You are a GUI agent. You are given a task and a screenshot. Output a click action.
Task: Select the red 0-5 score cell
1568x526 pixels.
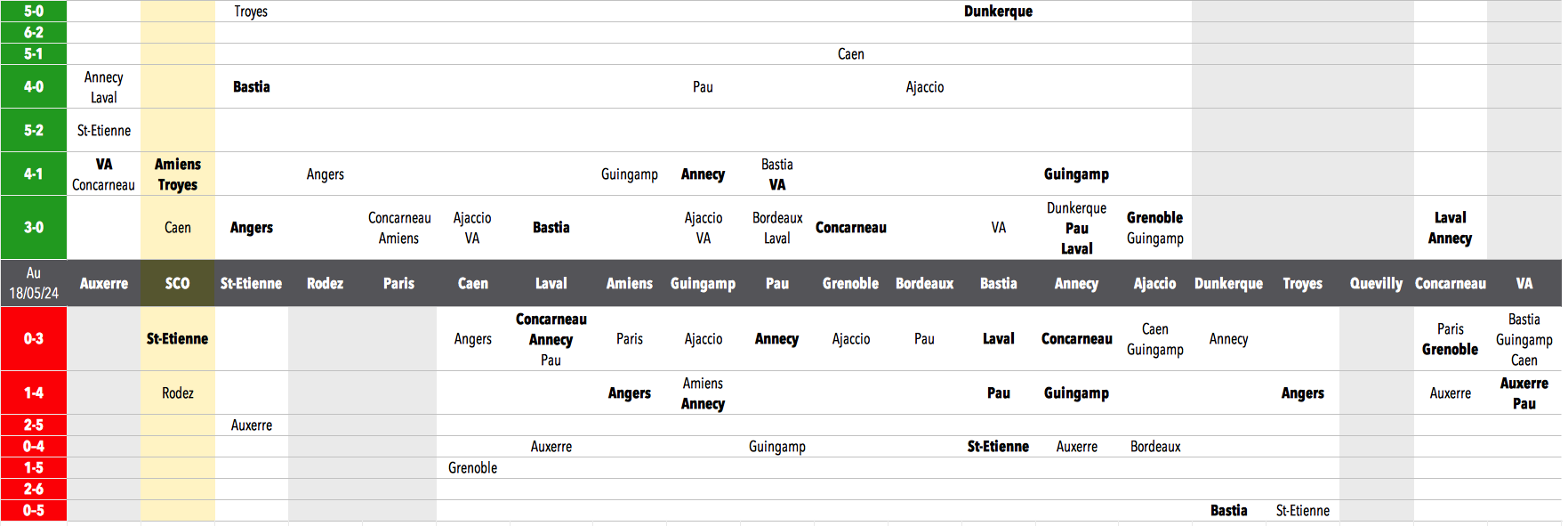pos(34,511)
